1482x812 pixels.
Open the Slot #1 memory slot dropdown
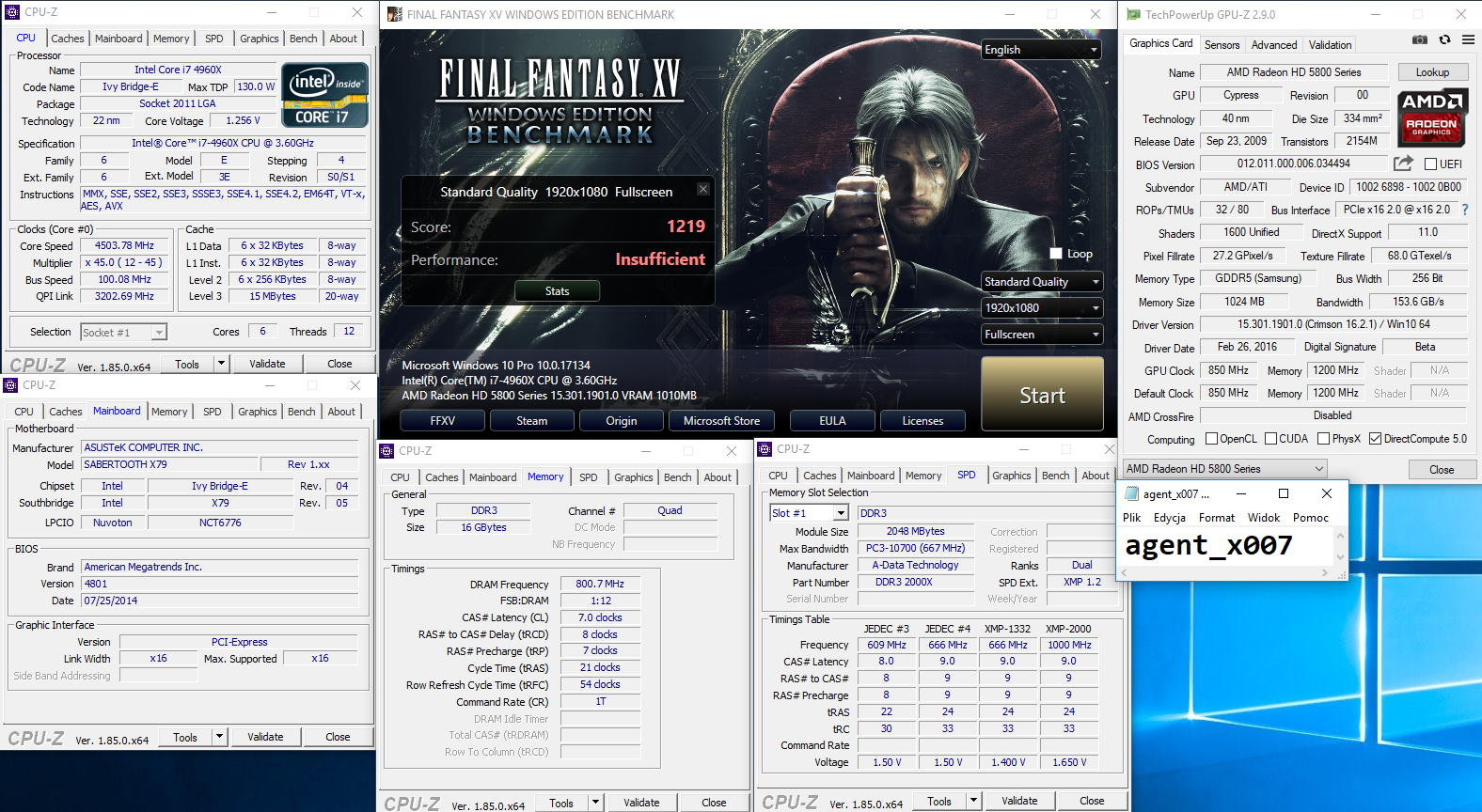coord(809,513)
